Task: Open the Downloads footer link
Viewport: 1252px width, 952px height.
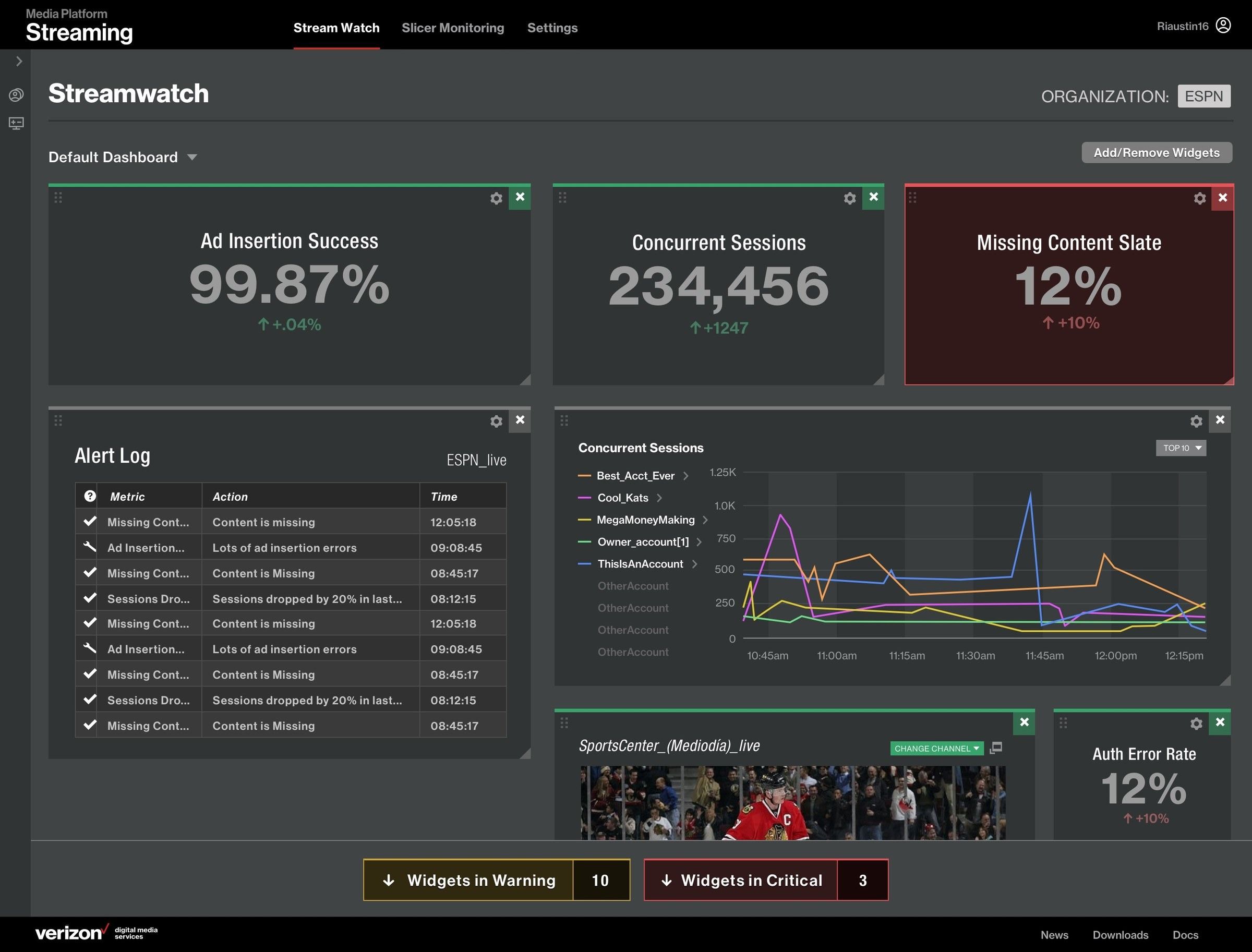Action: [x=1121, y=935]
